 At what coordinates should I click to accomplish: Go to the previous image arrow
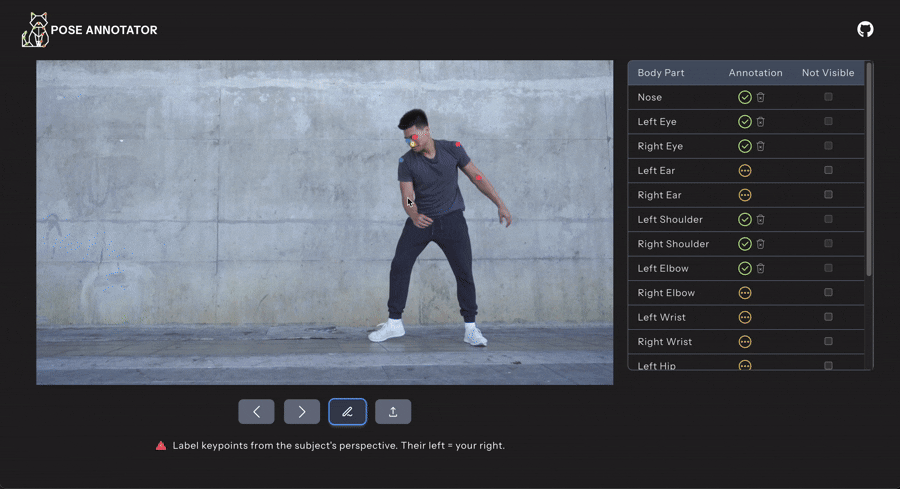[x=256, y=412]
